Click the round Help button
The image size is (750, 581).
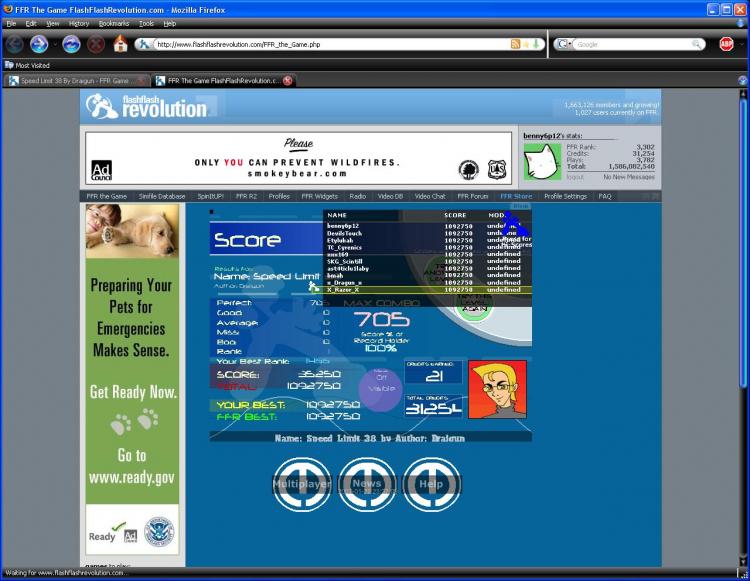tap(431, 484)
